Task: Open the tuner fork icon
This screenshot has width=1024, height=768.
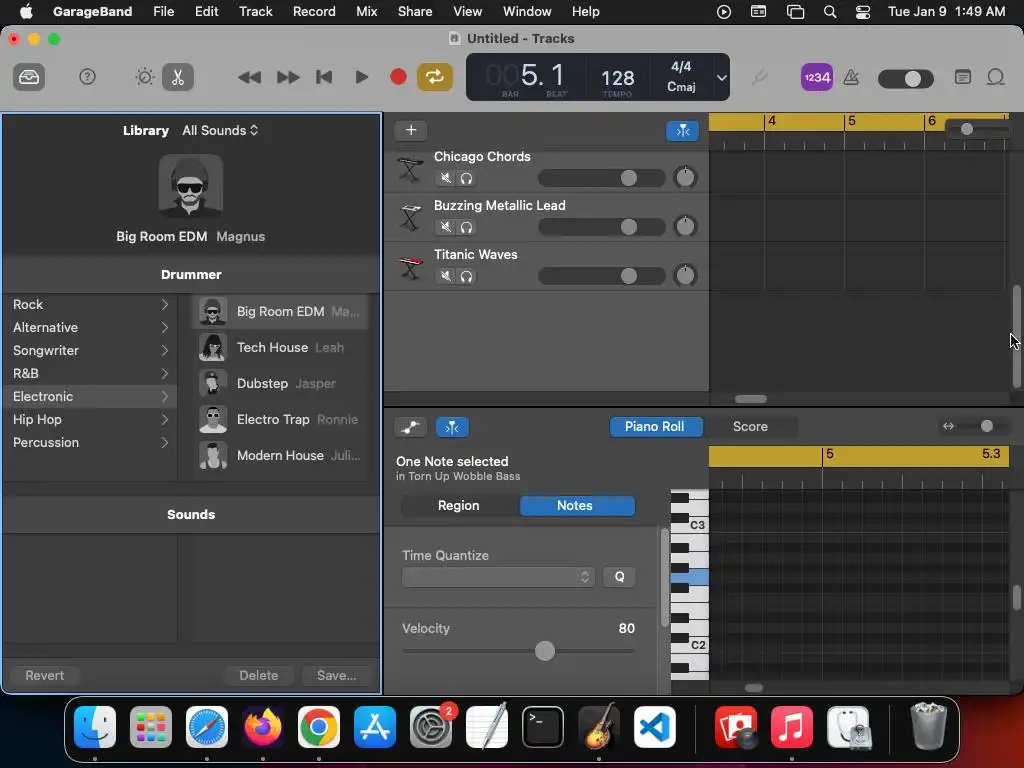Action: click(x=758, y=78)
